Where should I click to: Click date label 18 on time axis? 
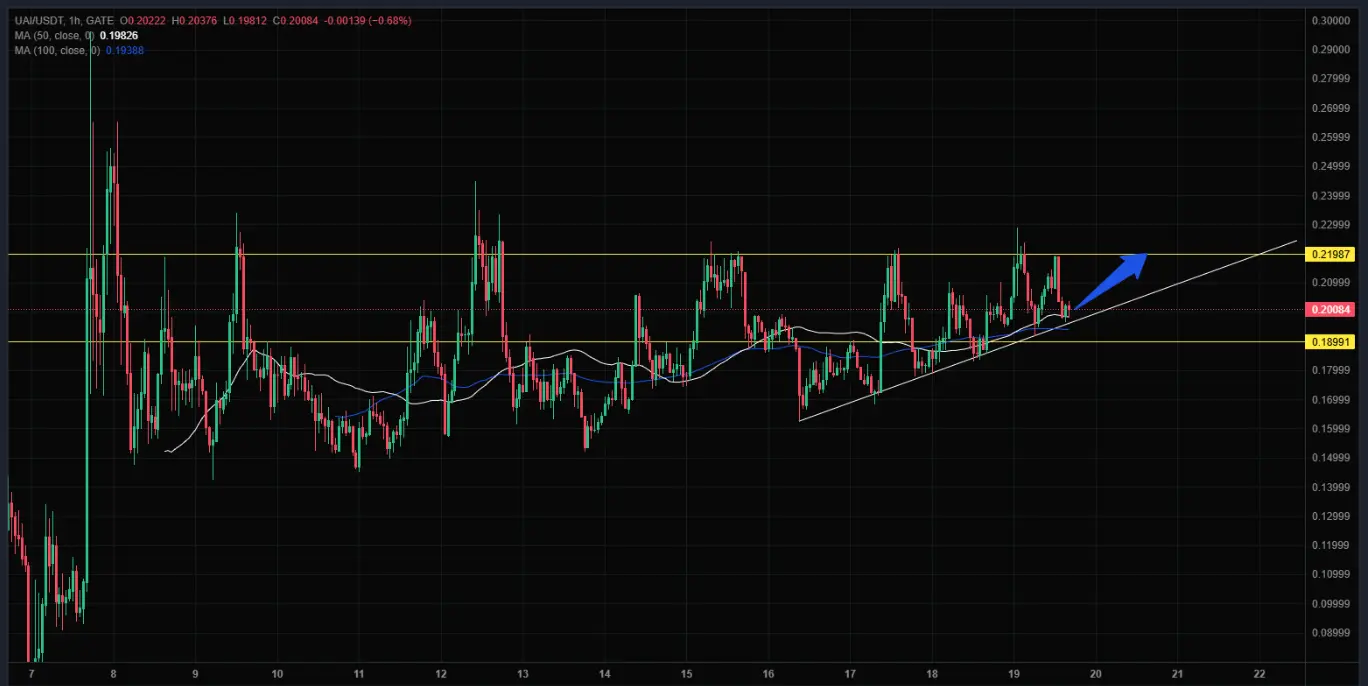pos(932,673)
